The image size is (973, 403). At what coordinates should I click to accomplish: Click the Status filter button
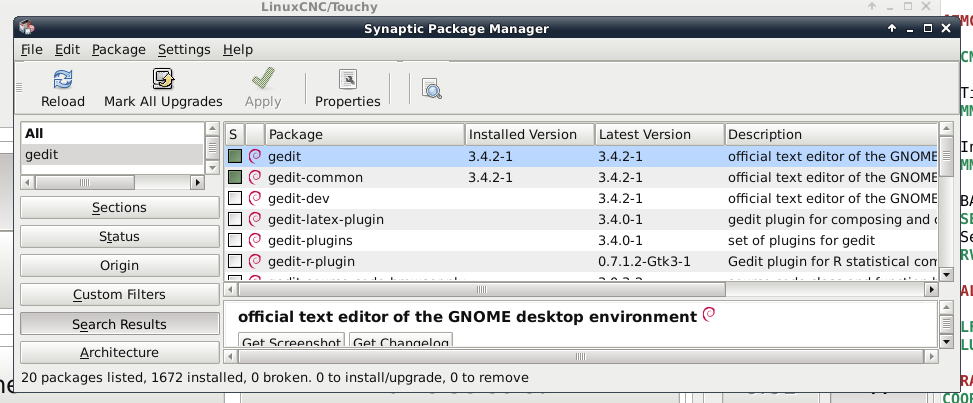pyautogui.click(x=120, y=237)
